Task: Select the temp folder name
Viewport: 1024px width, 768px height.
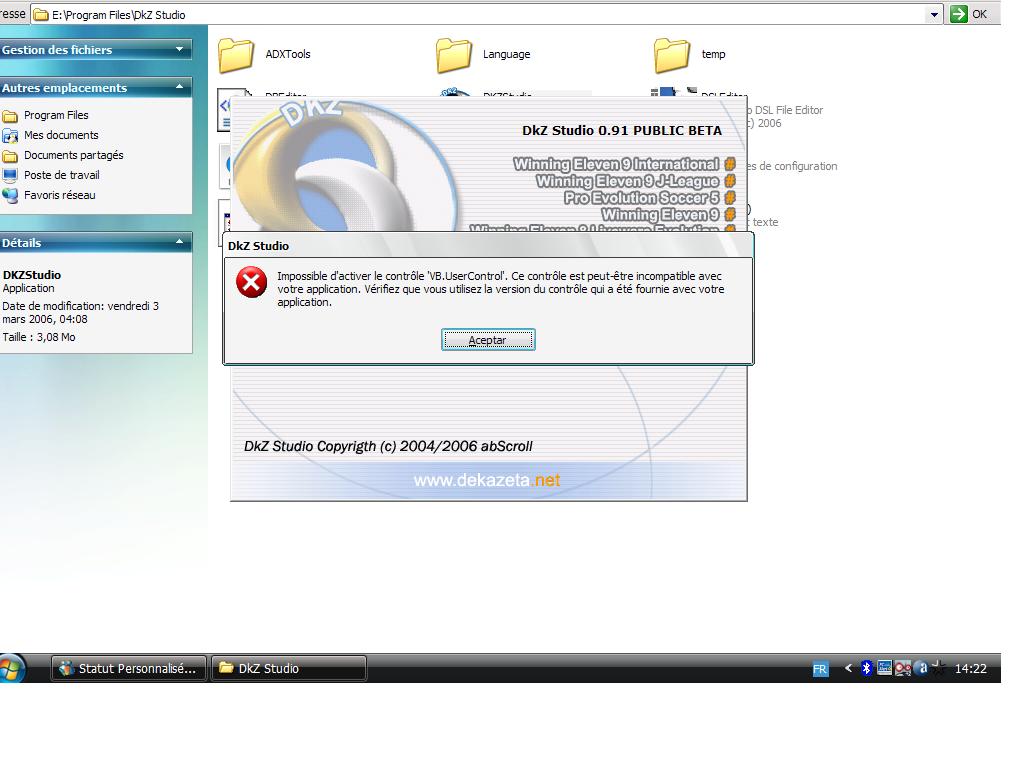Action: [x=713, y=54]
